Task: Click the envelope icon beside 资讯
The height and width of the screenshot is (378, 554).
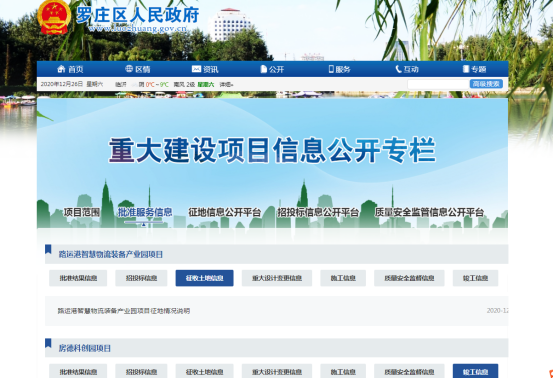Action: point(196,69)
